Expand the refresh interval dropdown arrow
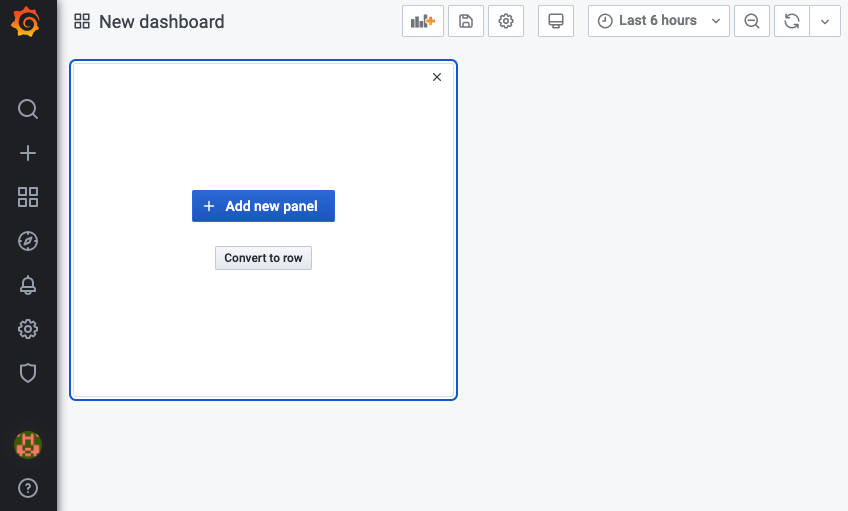The width and height of the screenshot is (848, 511). 825,21
